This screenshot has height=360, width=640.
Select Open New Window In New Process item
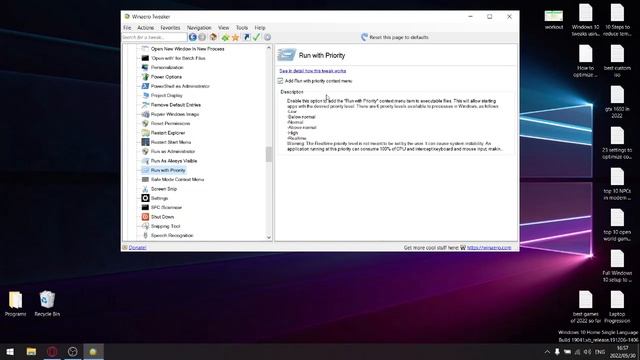pos(187,49)
